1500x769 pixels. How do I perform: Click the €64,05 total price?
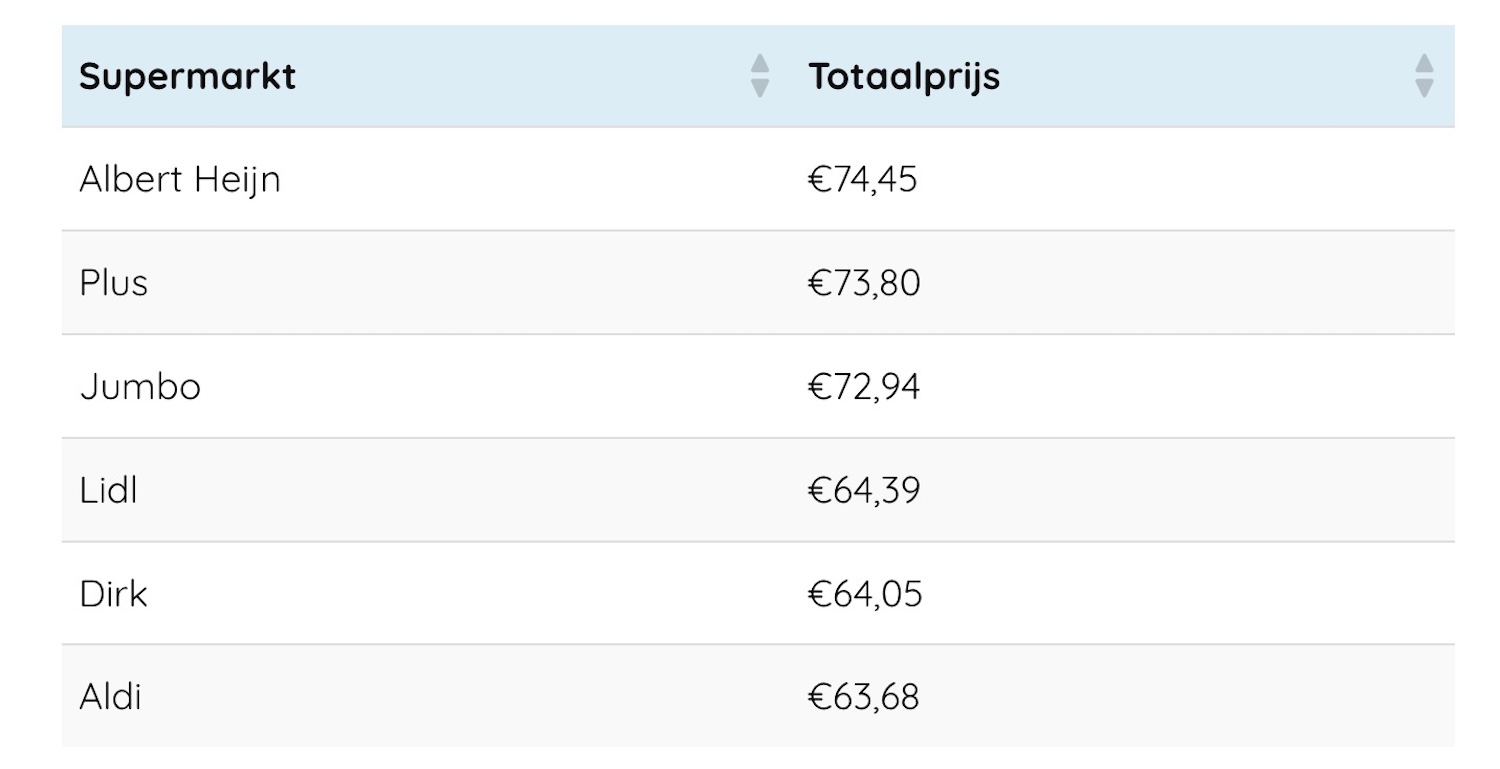click(x=864, y=594)
